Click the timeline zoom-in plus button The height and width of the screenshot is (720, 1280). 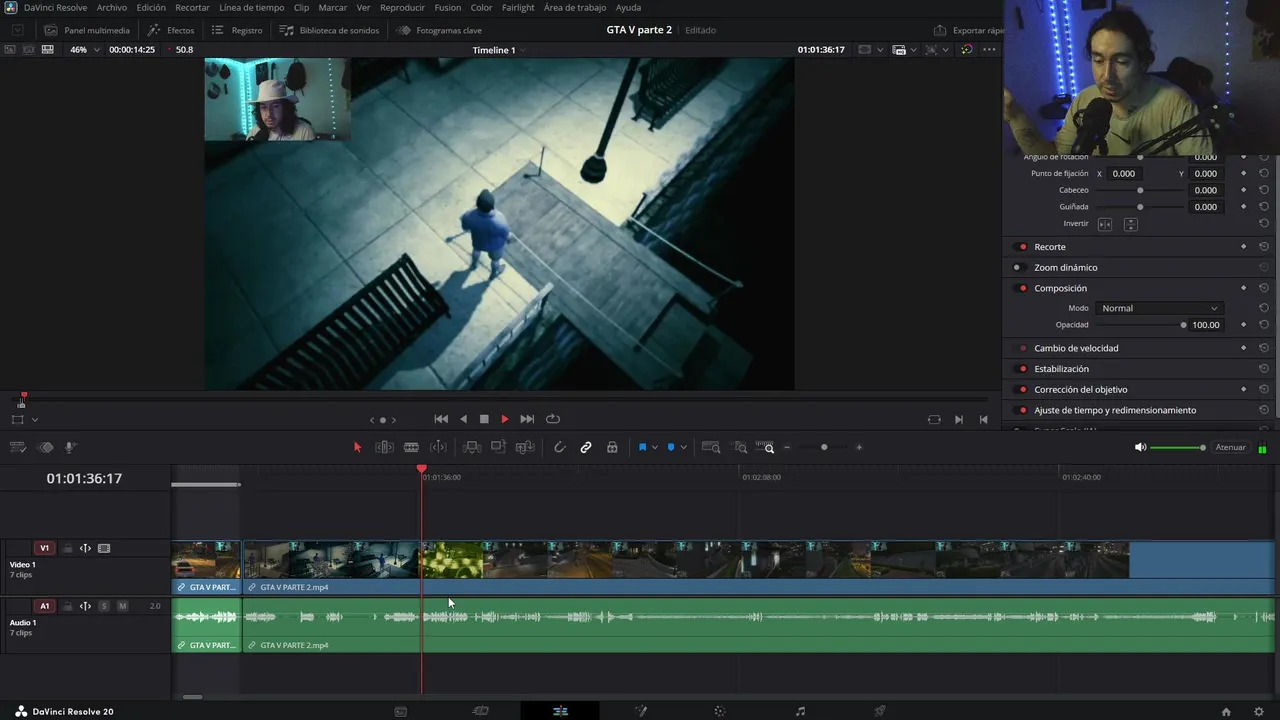(x=859, y=447)
